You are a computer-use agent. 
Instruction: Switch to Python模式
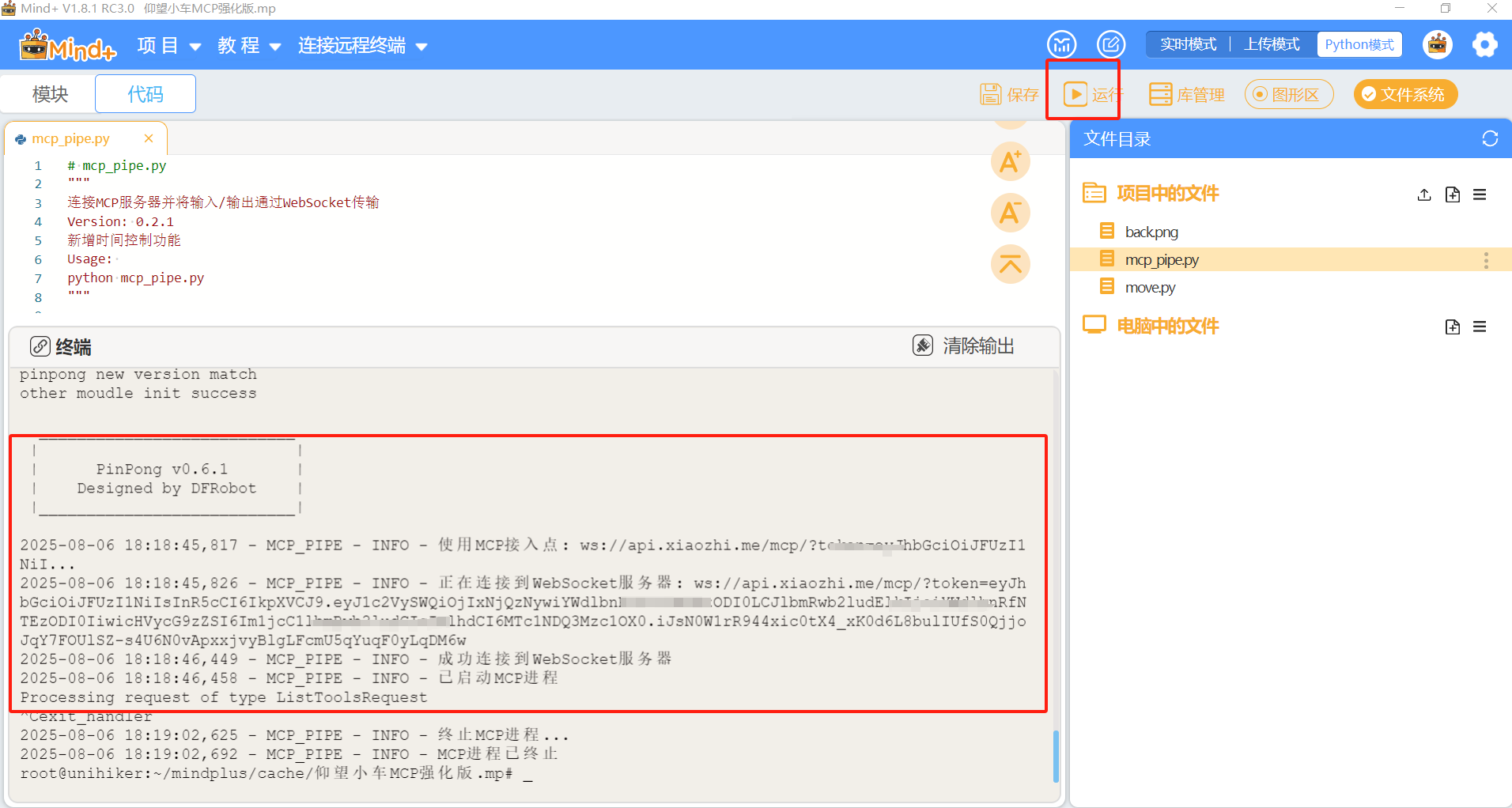point(1359,44)
